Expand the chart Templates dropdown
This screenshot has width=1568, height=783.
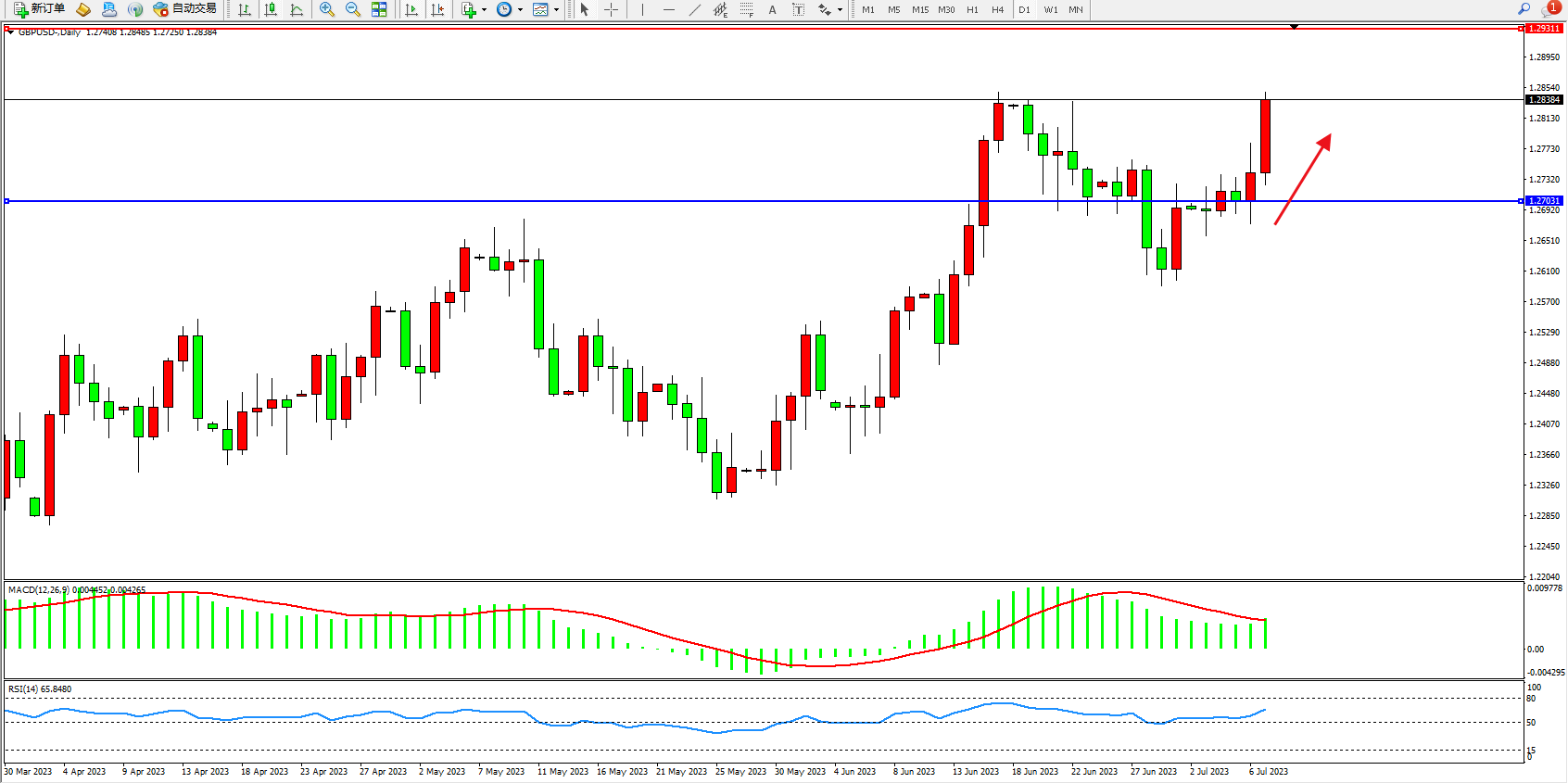[556, 9]
